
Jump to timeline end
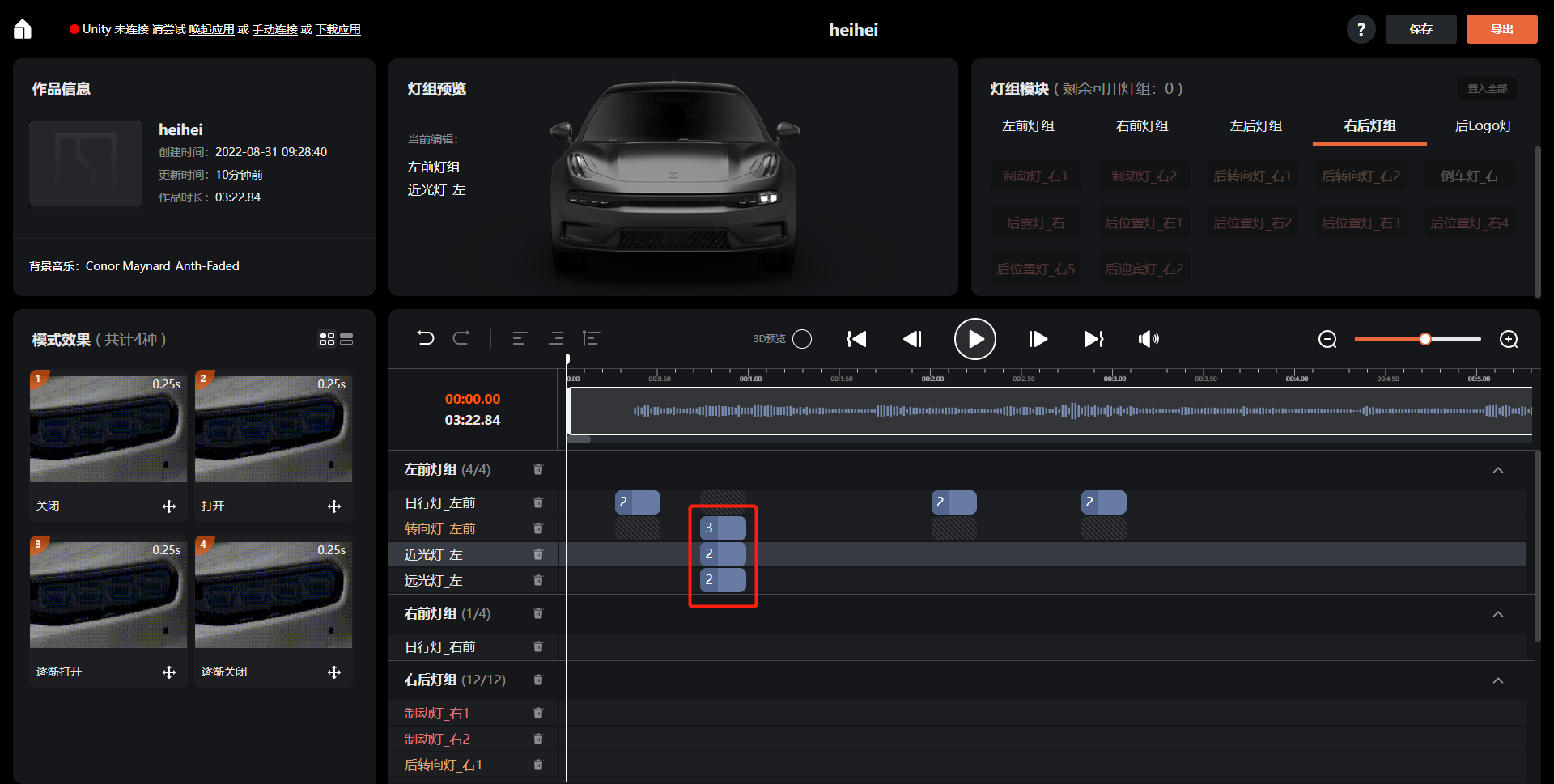1093,339
